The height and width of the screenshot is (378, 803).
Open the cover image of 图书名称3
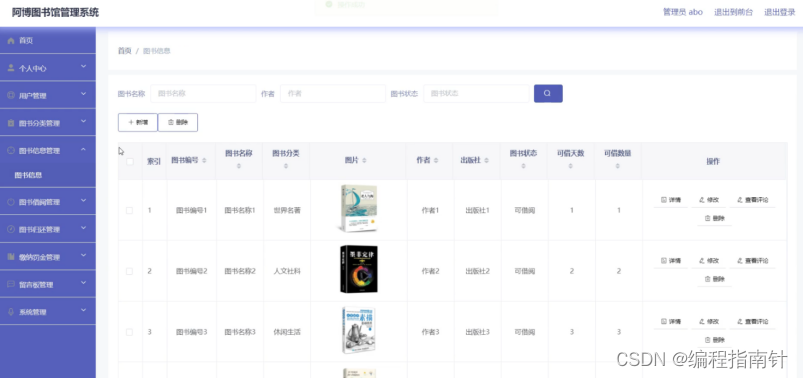tap(358, 330)
